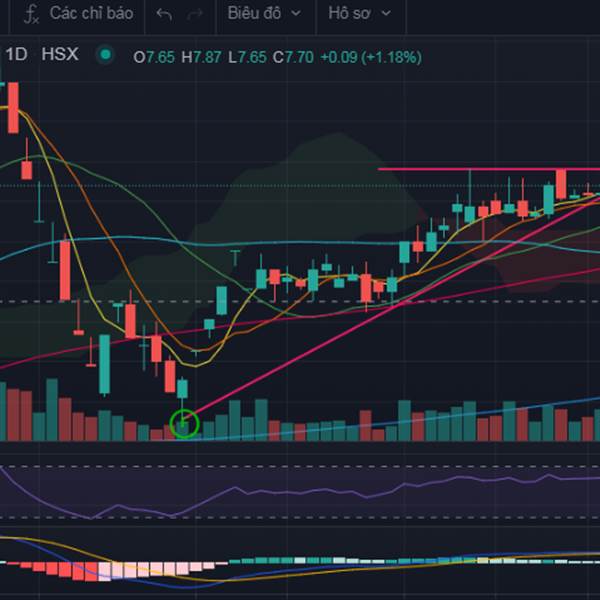The width and height of the screenshot is (600, 600).
Task: Expand the Hồ sơ dropdown
Action: click(360, 13)
